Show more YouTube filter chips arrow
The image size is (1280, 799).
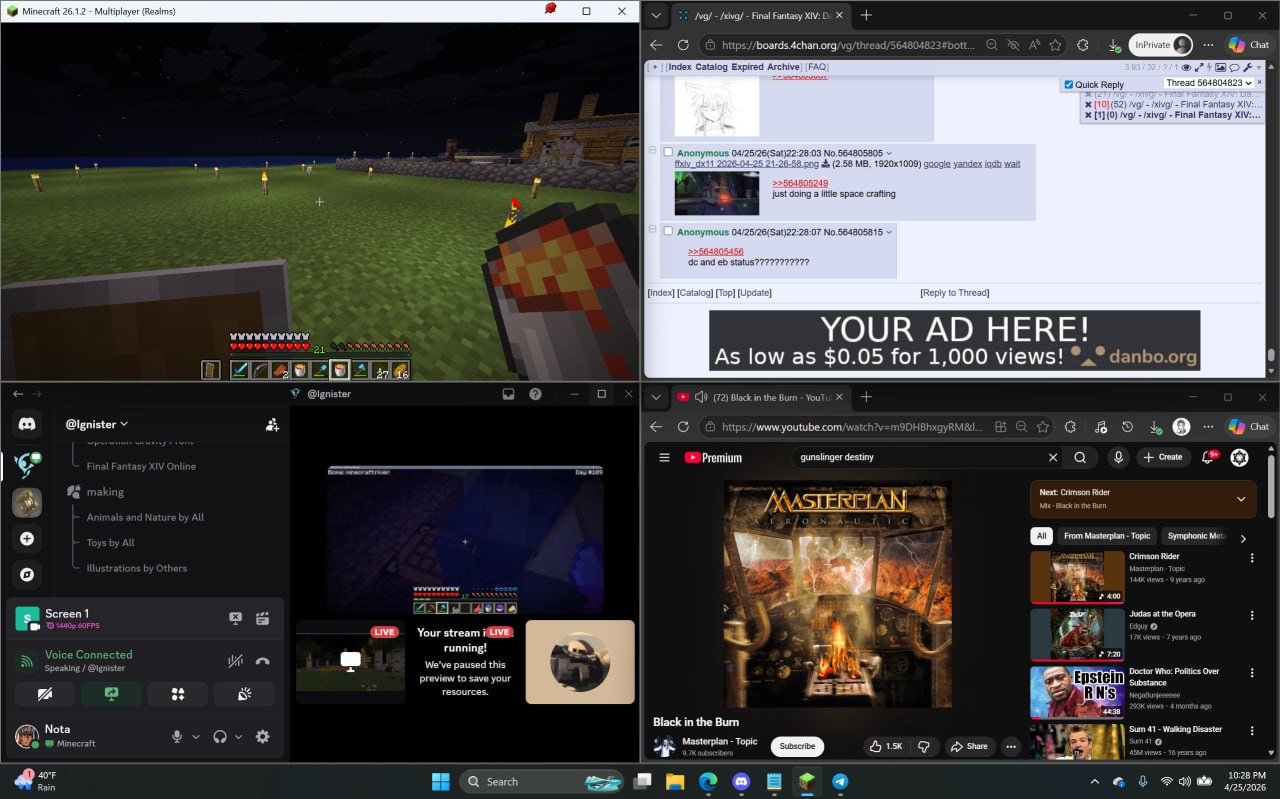tap(1243, 537)
